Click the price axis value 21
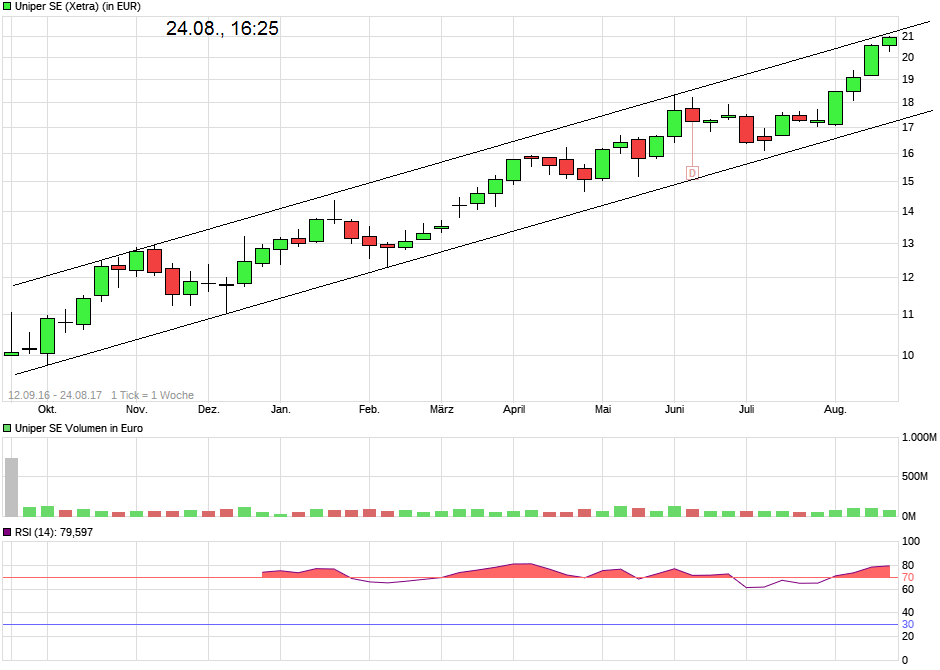 [908, 37]
